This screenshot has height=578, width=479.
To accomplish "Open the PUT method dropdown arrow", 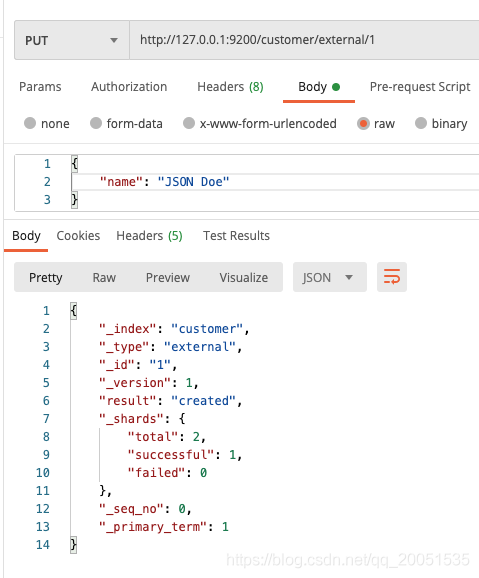I will click(114, 40).
